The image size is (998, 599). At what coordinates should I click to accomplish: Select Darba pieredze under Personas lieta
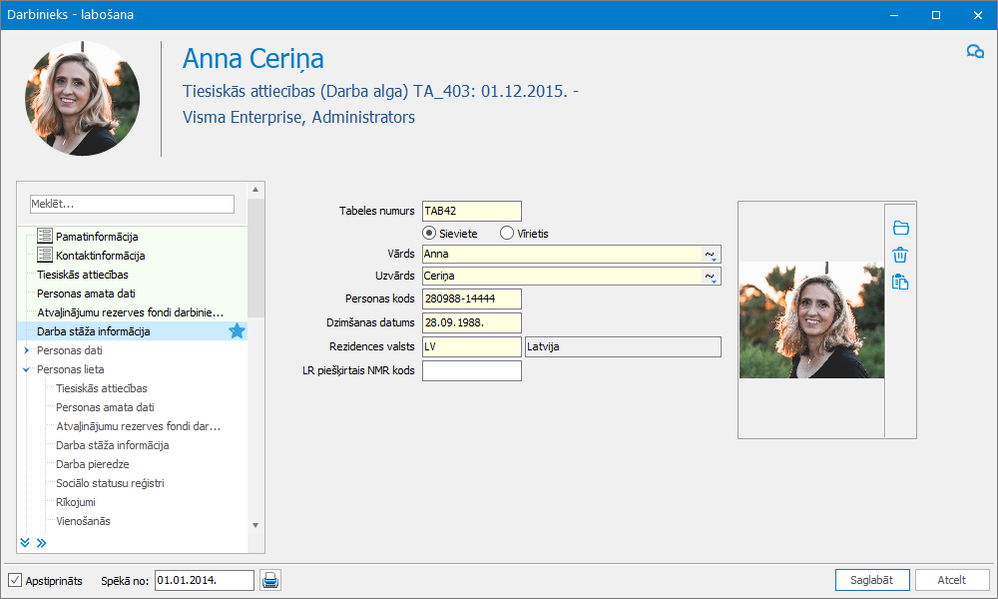point(92,464)
